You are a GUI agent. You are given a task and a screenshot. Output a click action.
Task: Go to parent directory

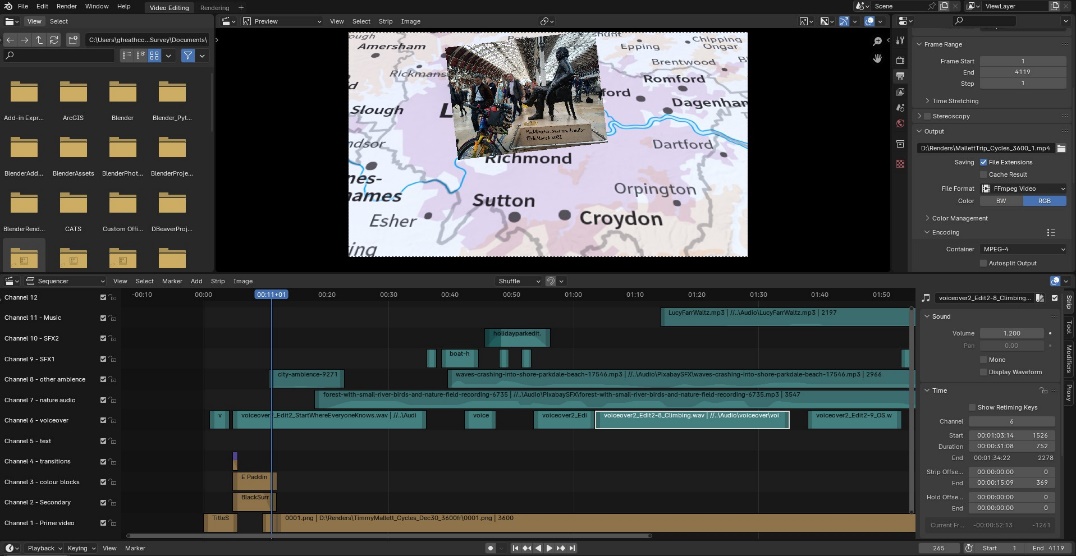pyautogui.click(x=39, y=40)
